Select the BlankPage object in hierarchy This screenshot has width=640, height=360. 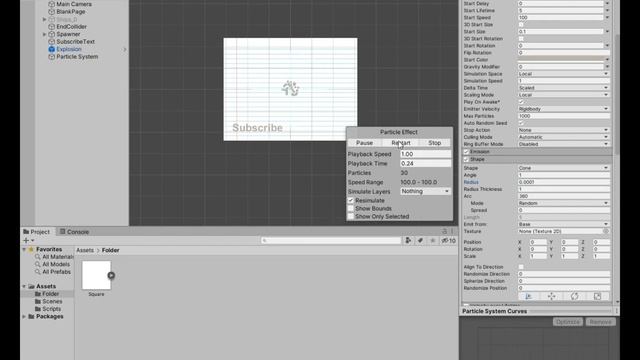pos(71,11)
